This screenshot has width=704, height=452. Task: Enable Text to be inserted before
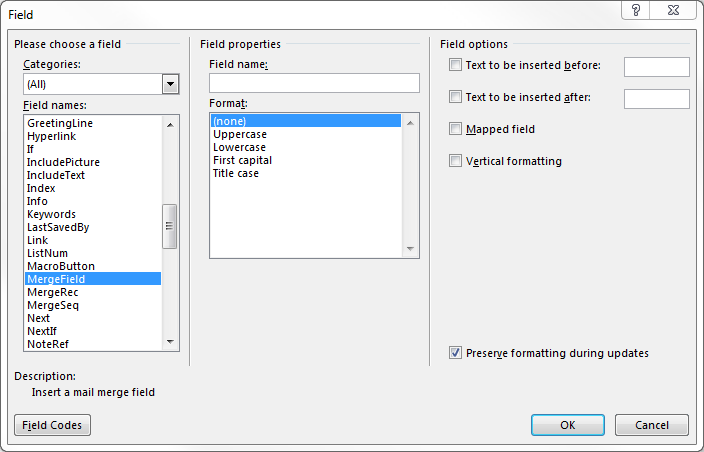pos(456,66)
